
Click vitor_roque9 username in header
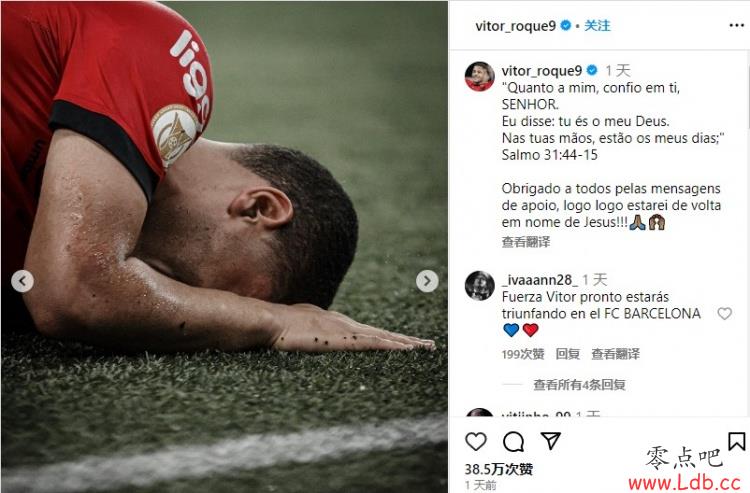(x=515, y=26)
